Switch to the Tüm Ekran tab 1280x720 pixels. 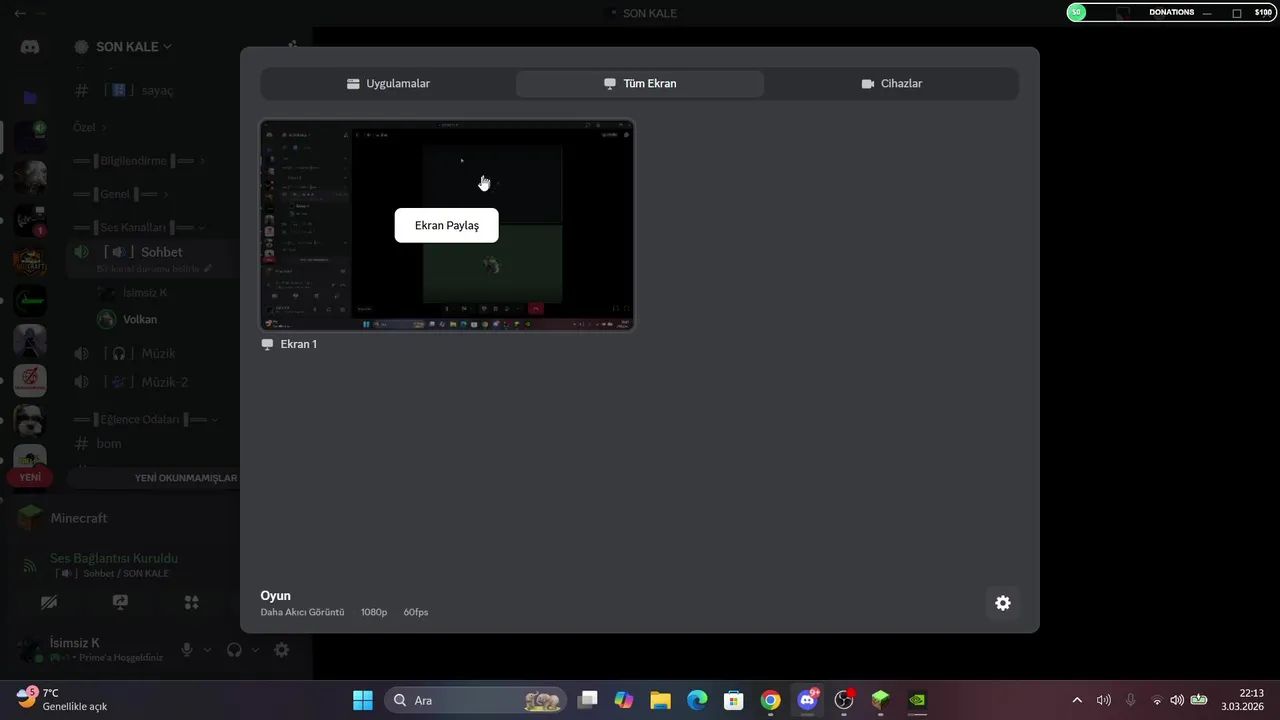pos(640,84)
